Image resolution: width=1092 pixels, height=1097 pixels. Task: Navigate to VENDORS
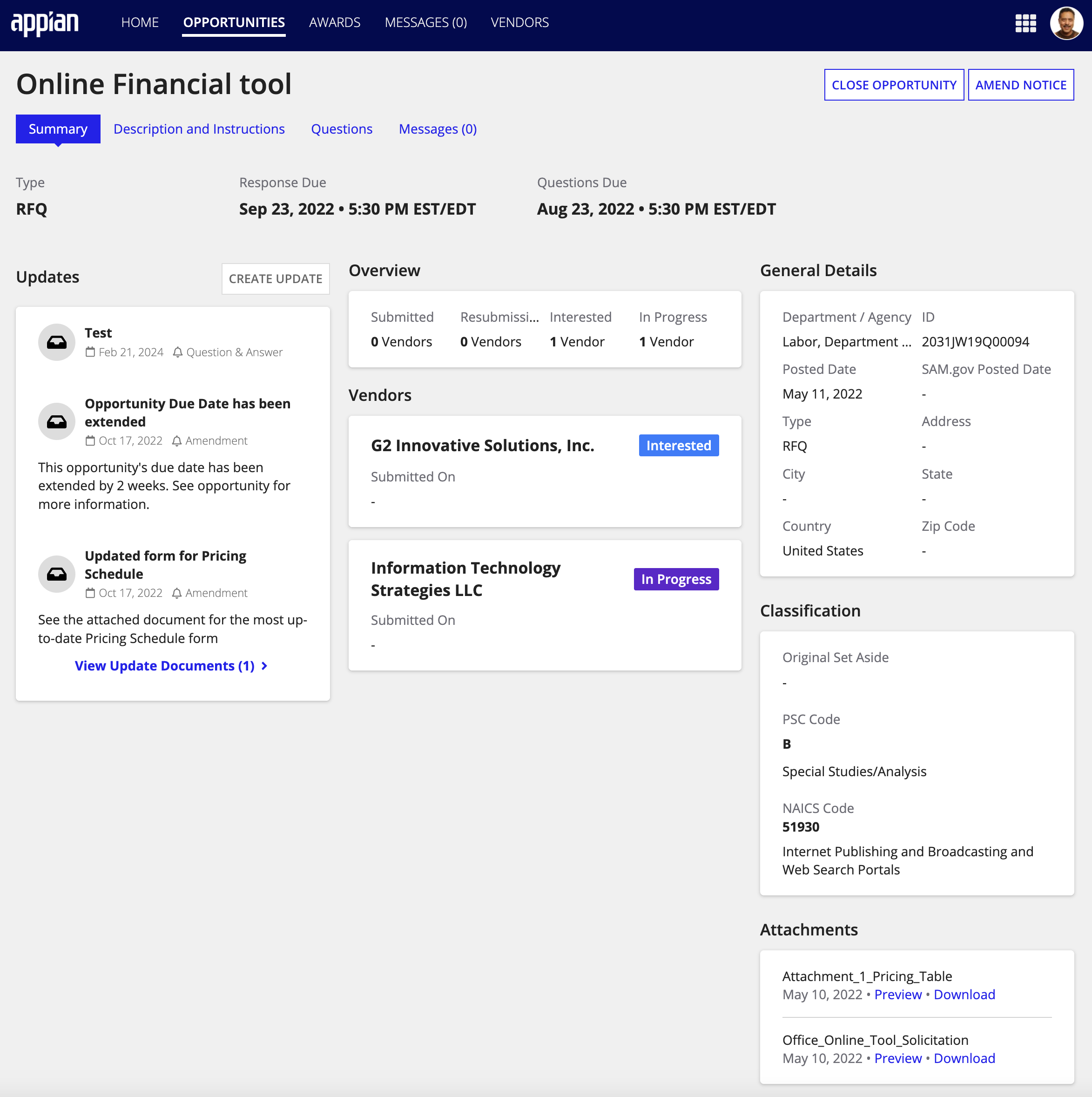point(520,22)
